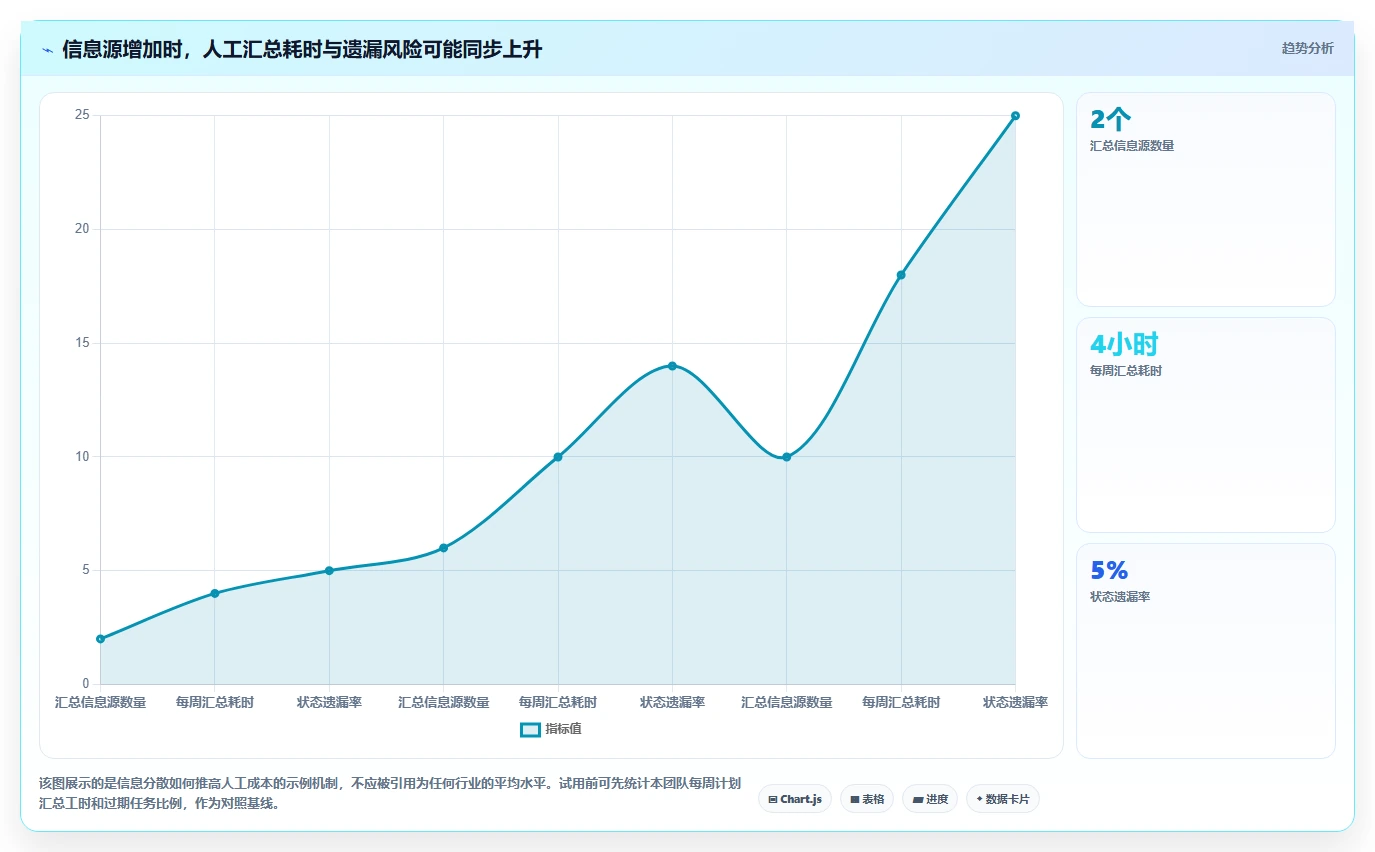Choose the 数据卡片 tag pill
Screen dimensions: 1375x852
[x=1003, y=799]
